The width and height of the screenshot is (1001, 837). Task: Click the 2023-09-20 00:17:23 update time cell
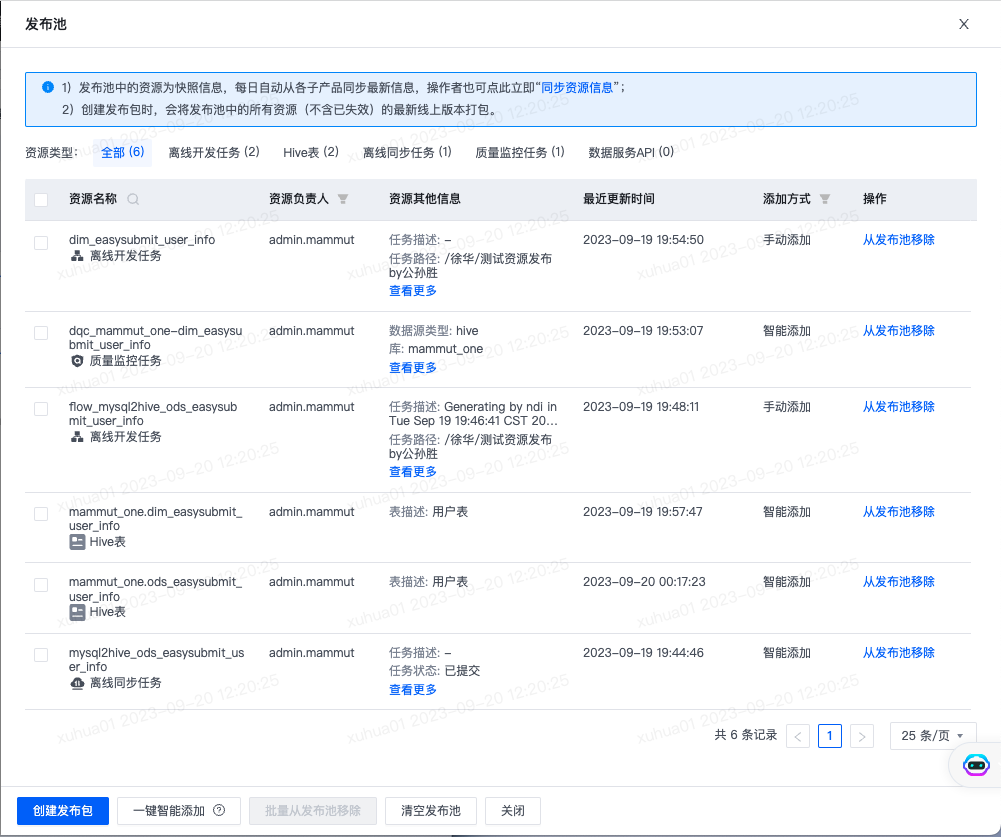pos(644,582)
